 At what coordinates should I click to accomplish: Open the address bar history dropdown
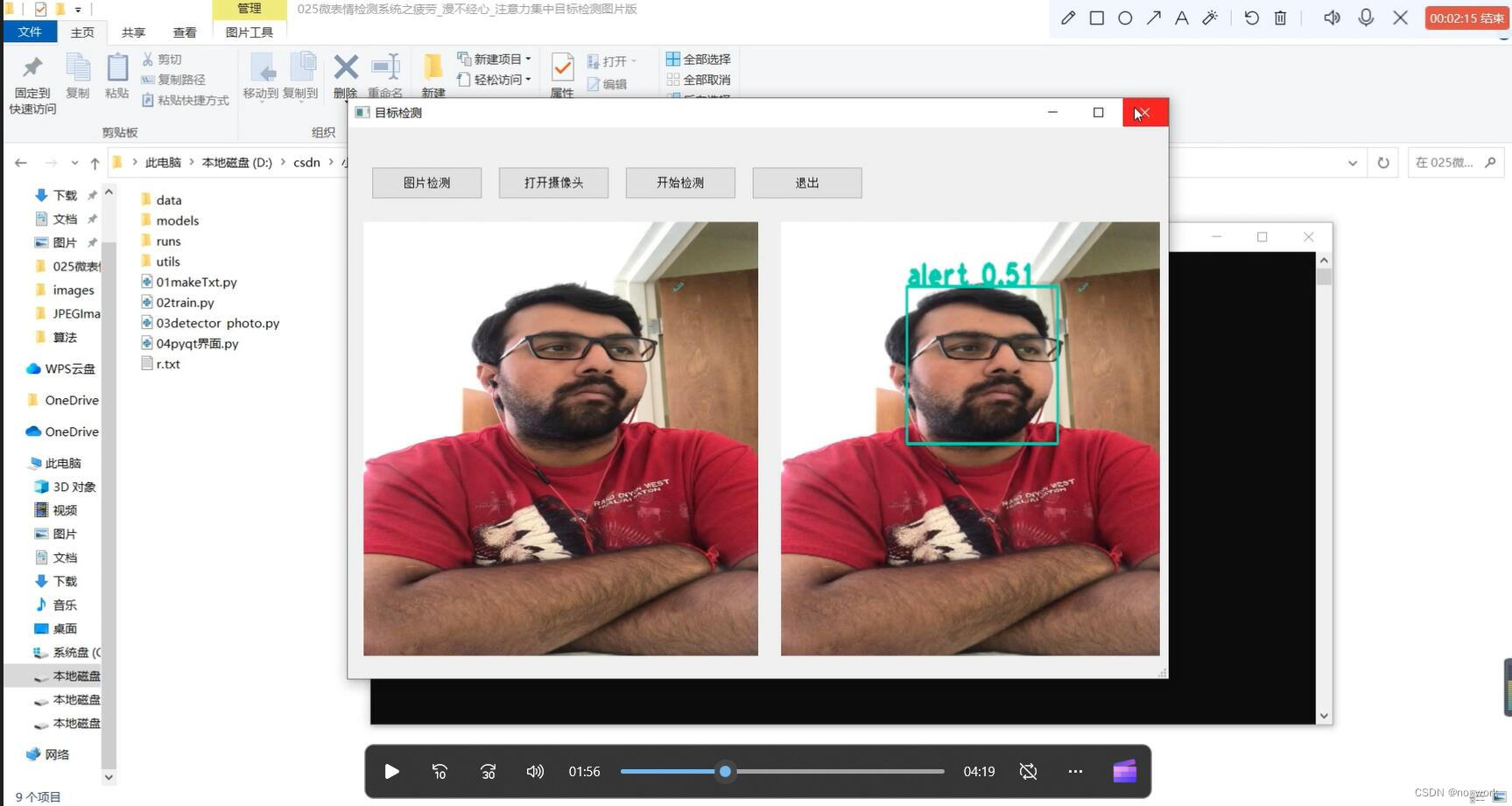pyautogui.click(x=1353, y=162)
